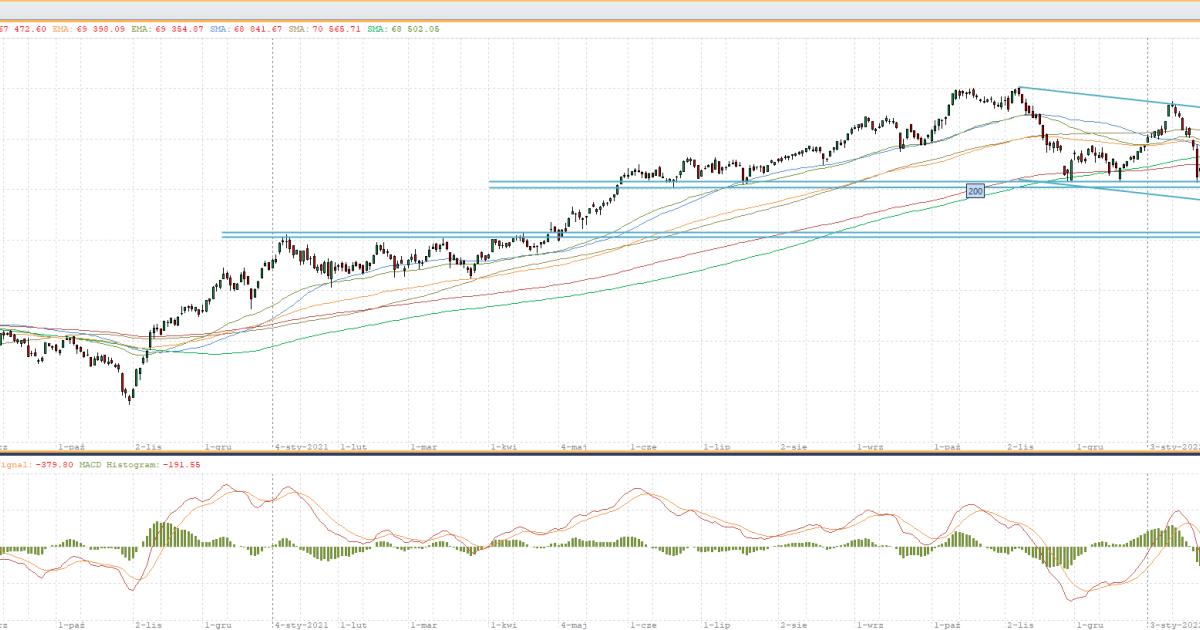1200x630 pixels.
Task: Select 4-maj date on the price chart axis
Action: coord(573,447)
